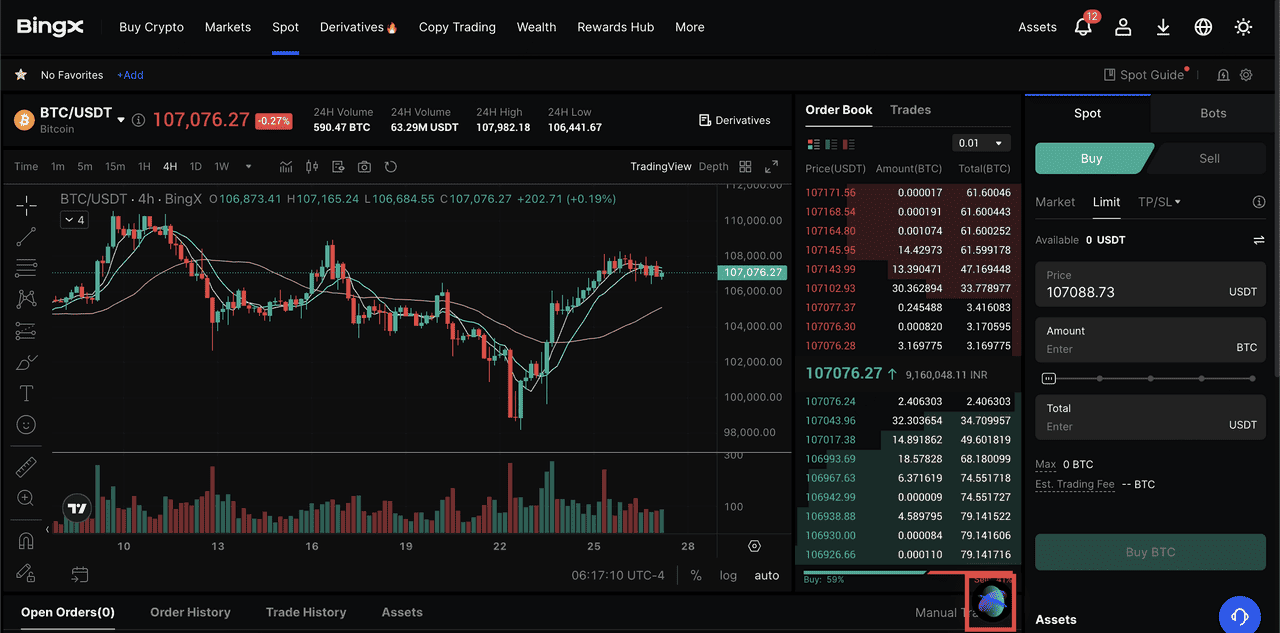Open the Spot Guide link
The image size is (1280, 633).
pyautogui.click(x=1145, y=75)
